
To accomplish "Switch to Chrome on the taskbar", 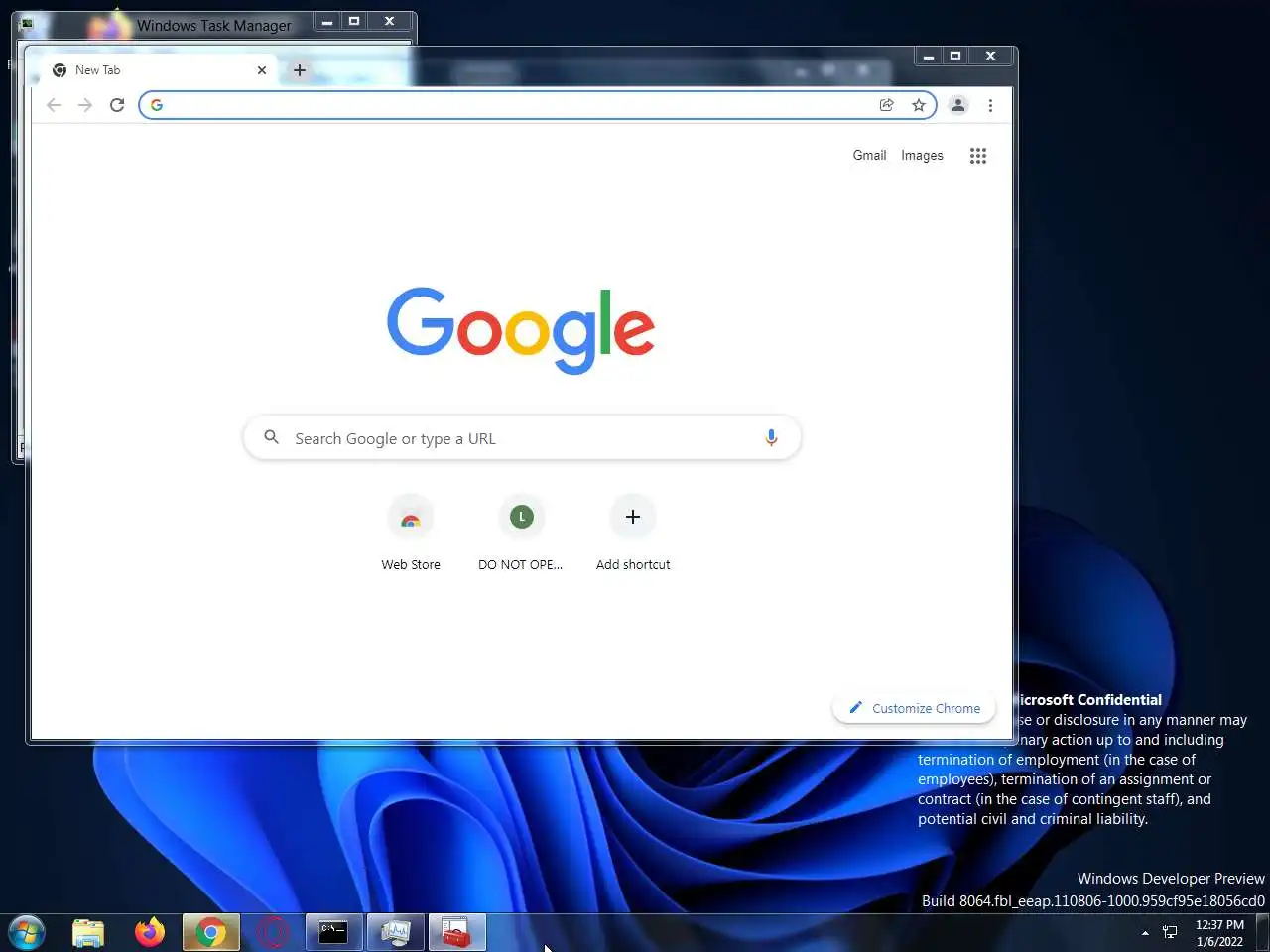I will 210,933.
